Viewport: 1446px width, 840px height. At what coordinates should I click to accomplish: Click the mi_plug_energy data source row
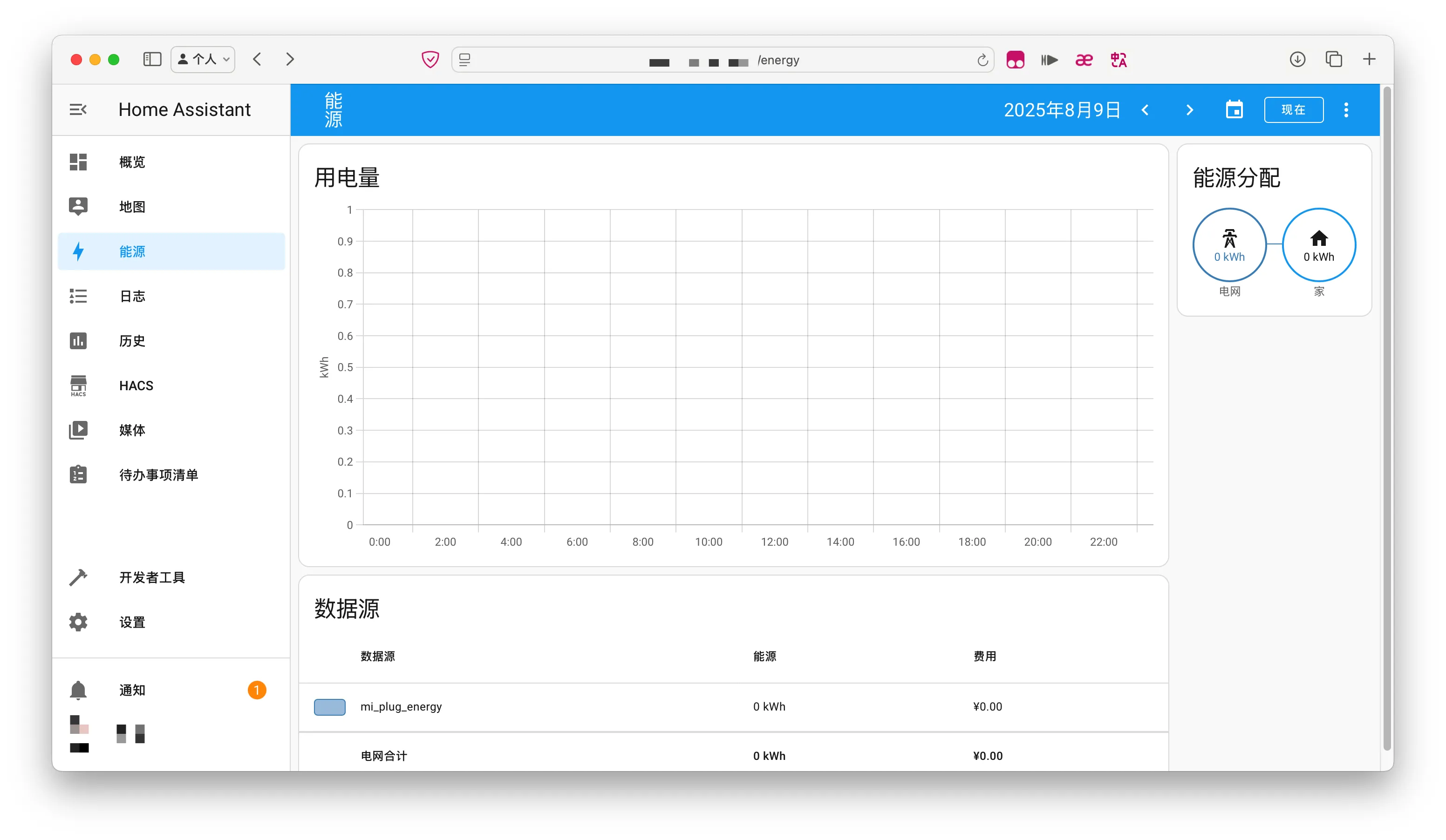click(733, 708)
